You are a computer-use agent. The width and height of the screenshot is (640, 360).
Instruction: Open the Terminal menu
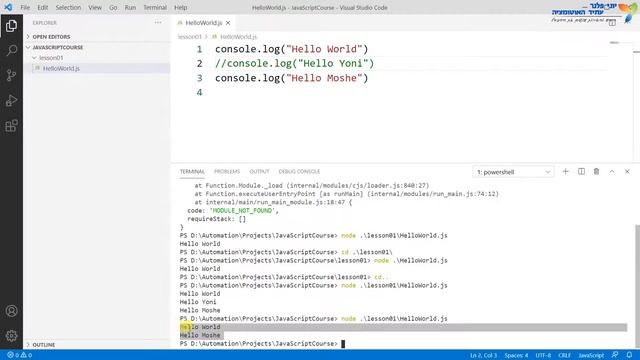[x=155, y=7]
